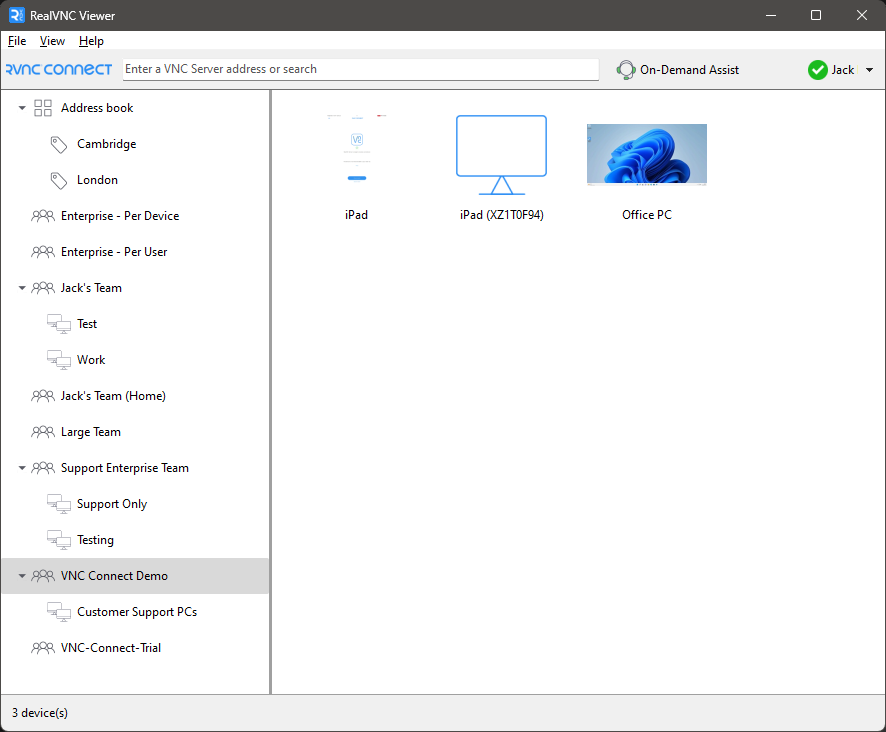The width and height of the screenshot is (886, 732).
Task: Click the iPad (XZ1T0F94) device name
Action: [502, 215]
